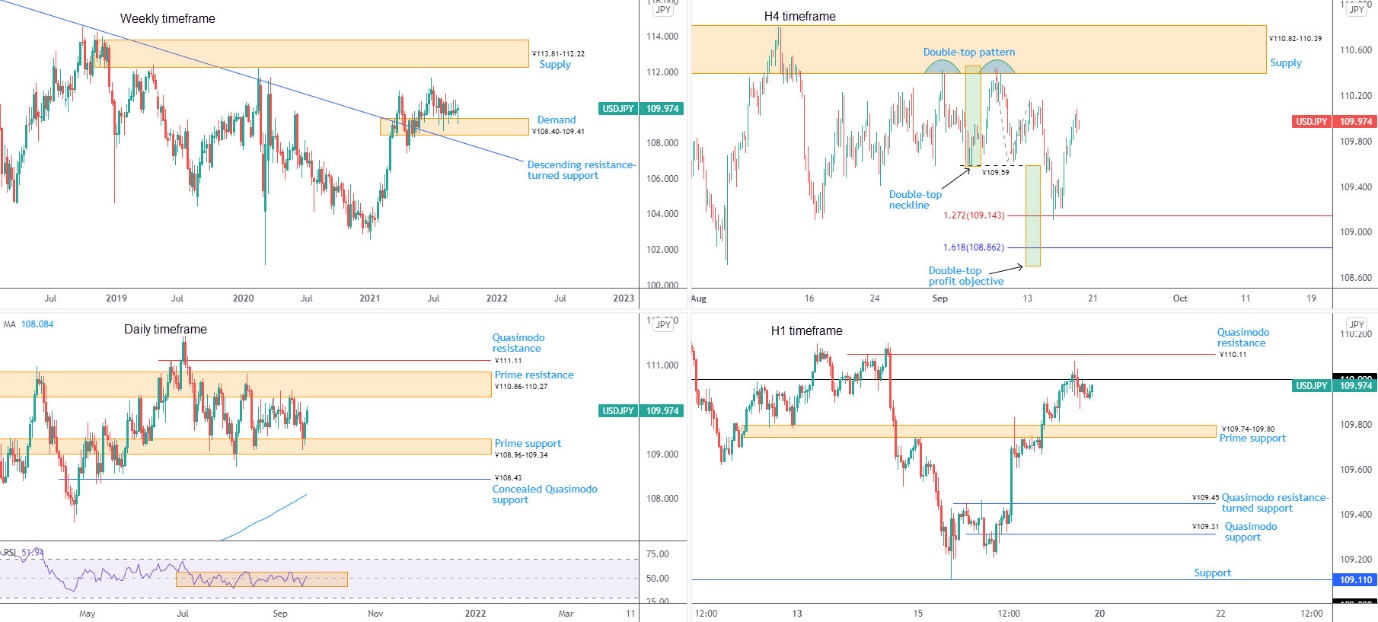Select the USDJPY 109.974 price label on Weekly chart
This screenshot has width=1378, height=622.
640,108
